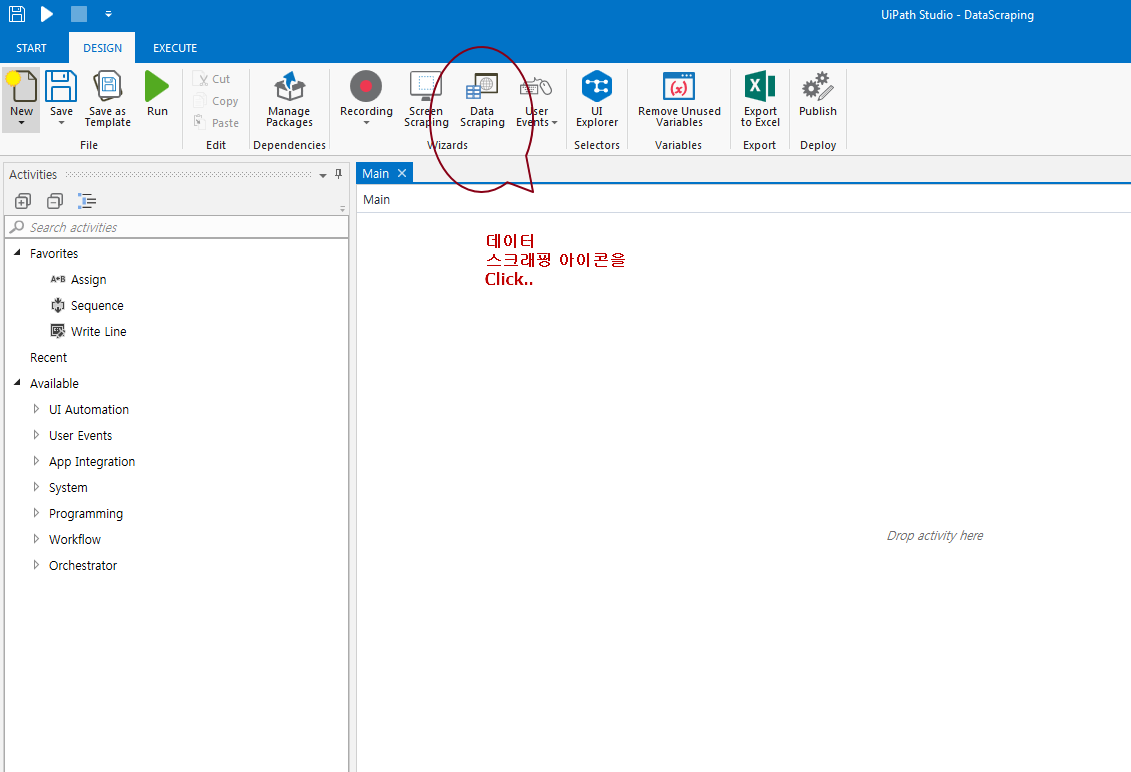Open Manage Packages

point(289,100)
